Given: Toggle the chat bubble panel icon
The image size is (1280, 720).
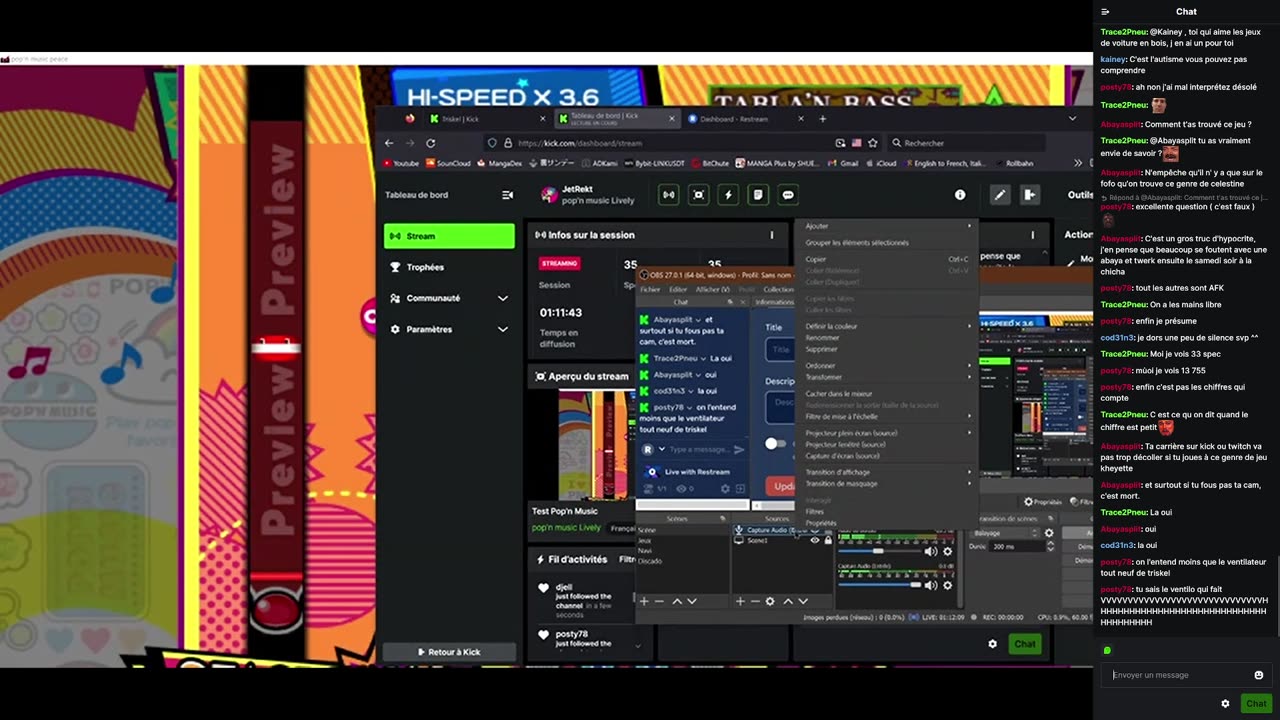Looking at the screenshot, I should [x=788, y=195].
